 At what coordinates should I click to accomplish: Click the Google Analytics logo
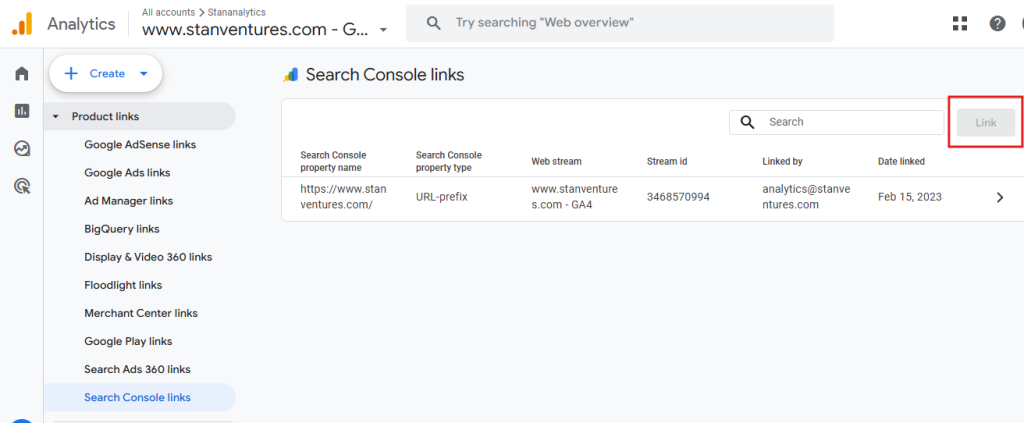22,23
